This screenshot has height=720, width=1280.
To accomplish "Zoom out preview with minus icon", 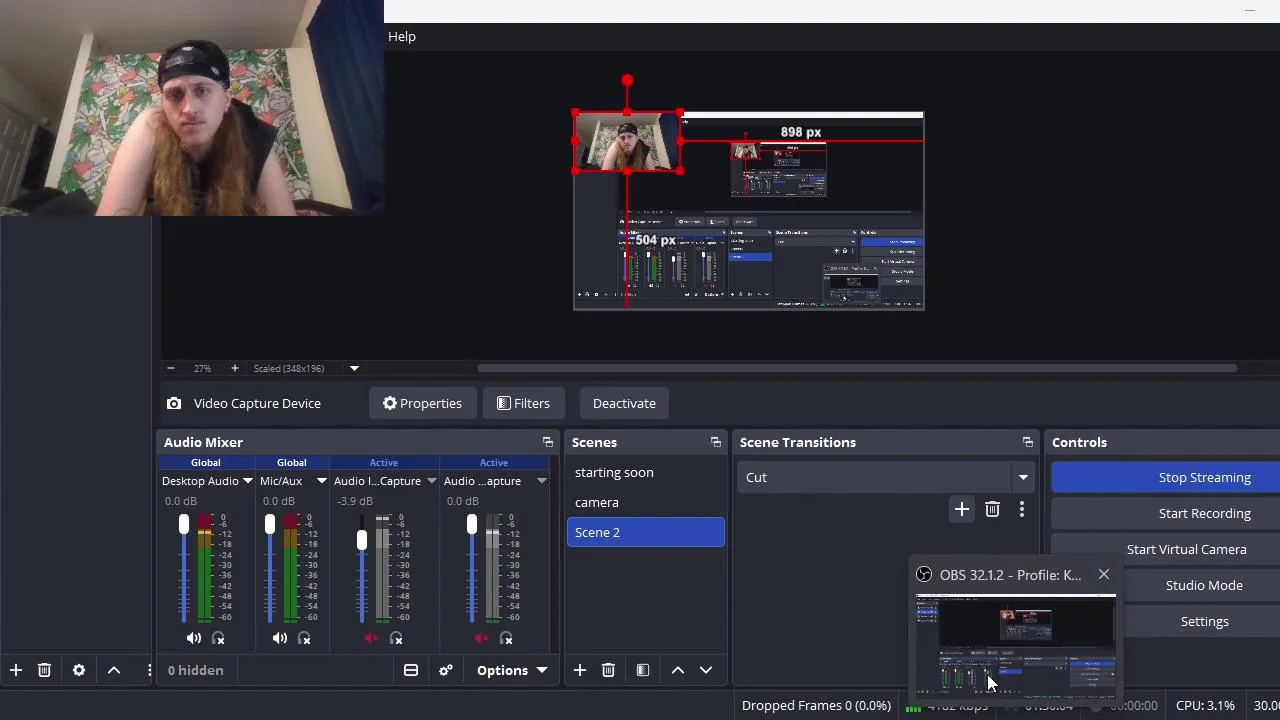I will coord(171,368).
